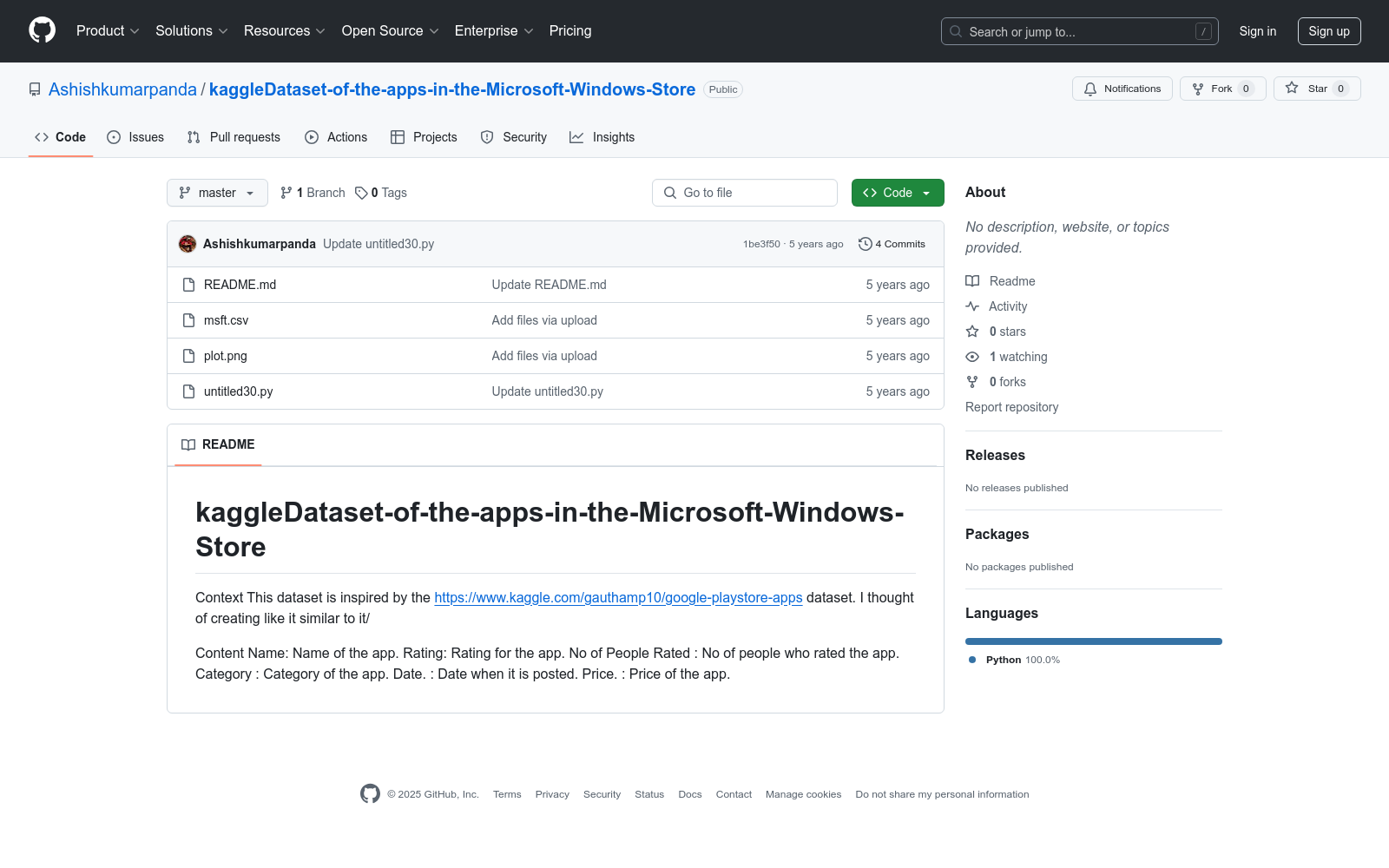Viewport: 1389px width, 868px height.
Task: Switch to Projects tab
Action: pyautogui.click(x=424, y=137)
